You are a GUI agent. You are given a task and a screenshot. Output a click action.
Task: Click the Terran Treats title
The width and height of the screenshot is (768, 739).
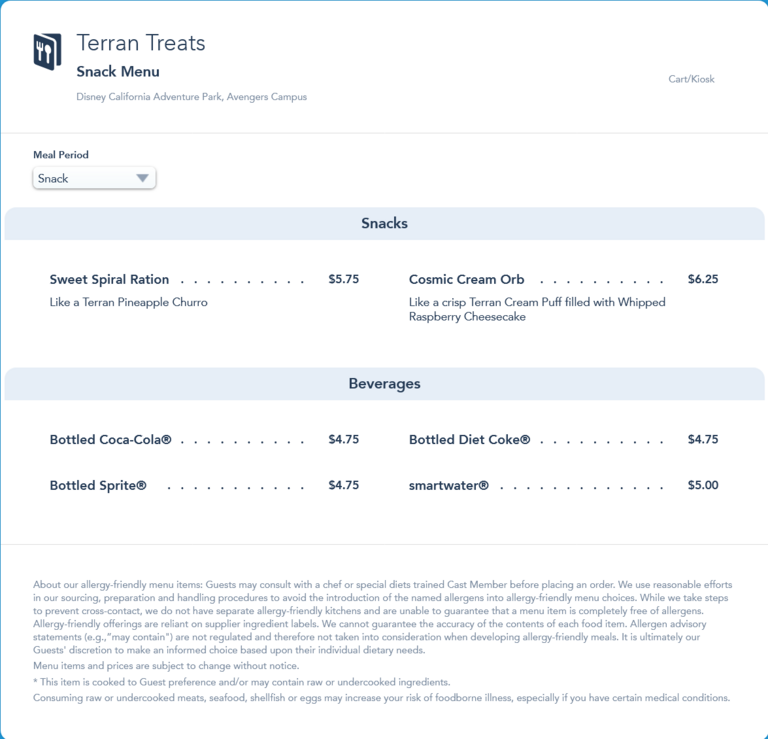tap(141, 43)
